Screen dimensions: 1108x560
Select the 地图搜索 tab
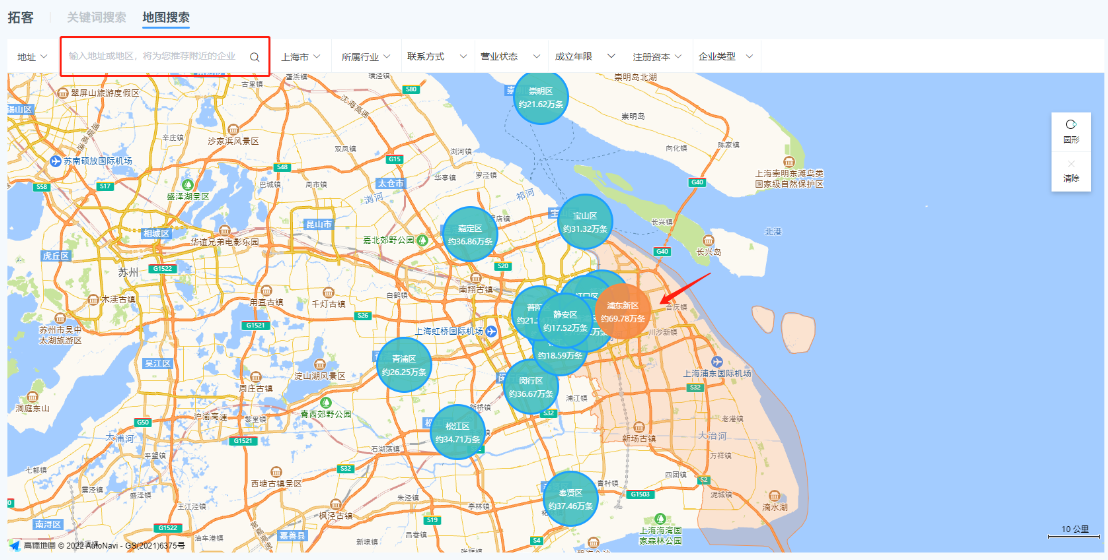point(165,18)
